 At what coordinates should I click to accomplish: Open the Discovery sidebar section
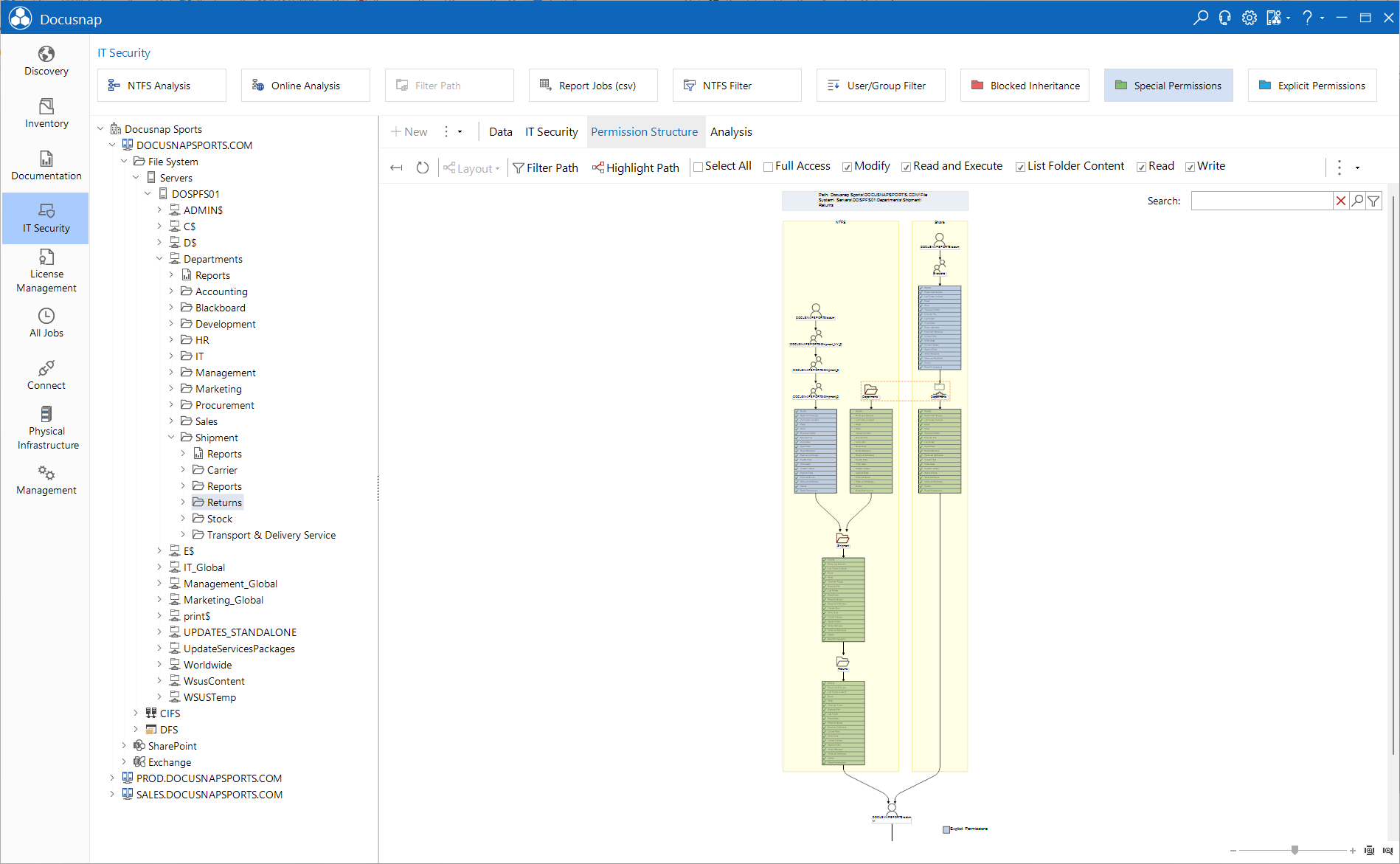coord(46,61)
